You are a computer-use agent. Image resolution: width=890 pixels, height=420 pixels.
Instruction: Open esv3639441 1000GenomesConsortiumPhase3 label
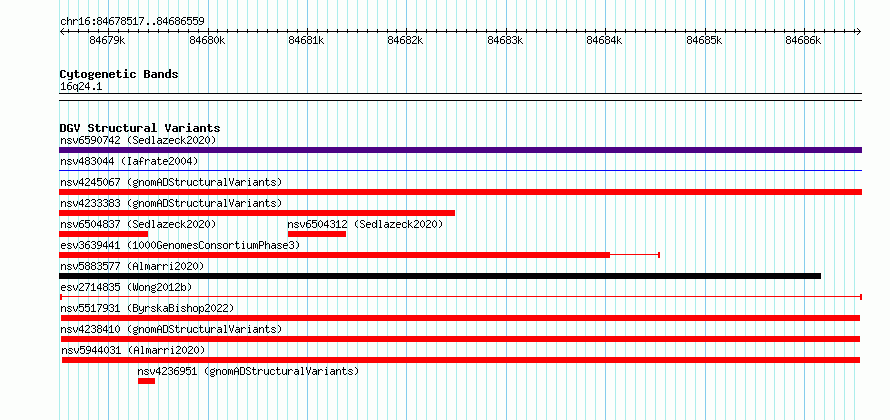tap(180, 245)
